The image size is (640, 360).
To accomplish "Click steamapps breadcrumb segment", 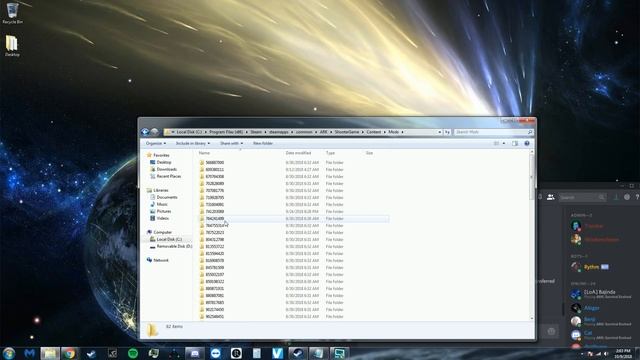I will click(279, 132).
